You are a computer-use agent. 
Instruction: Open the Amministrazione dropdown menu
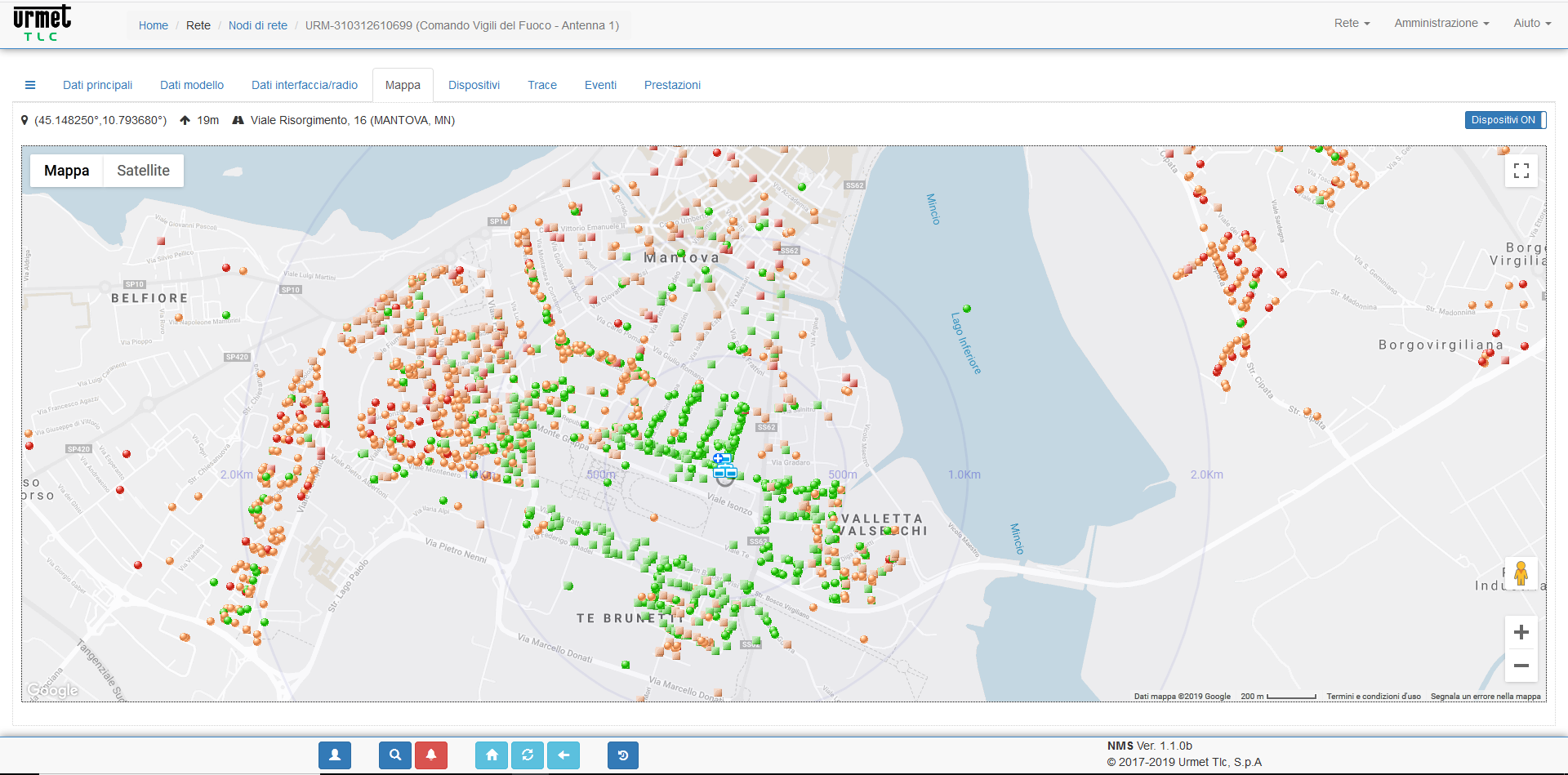tap(1441, 23)
